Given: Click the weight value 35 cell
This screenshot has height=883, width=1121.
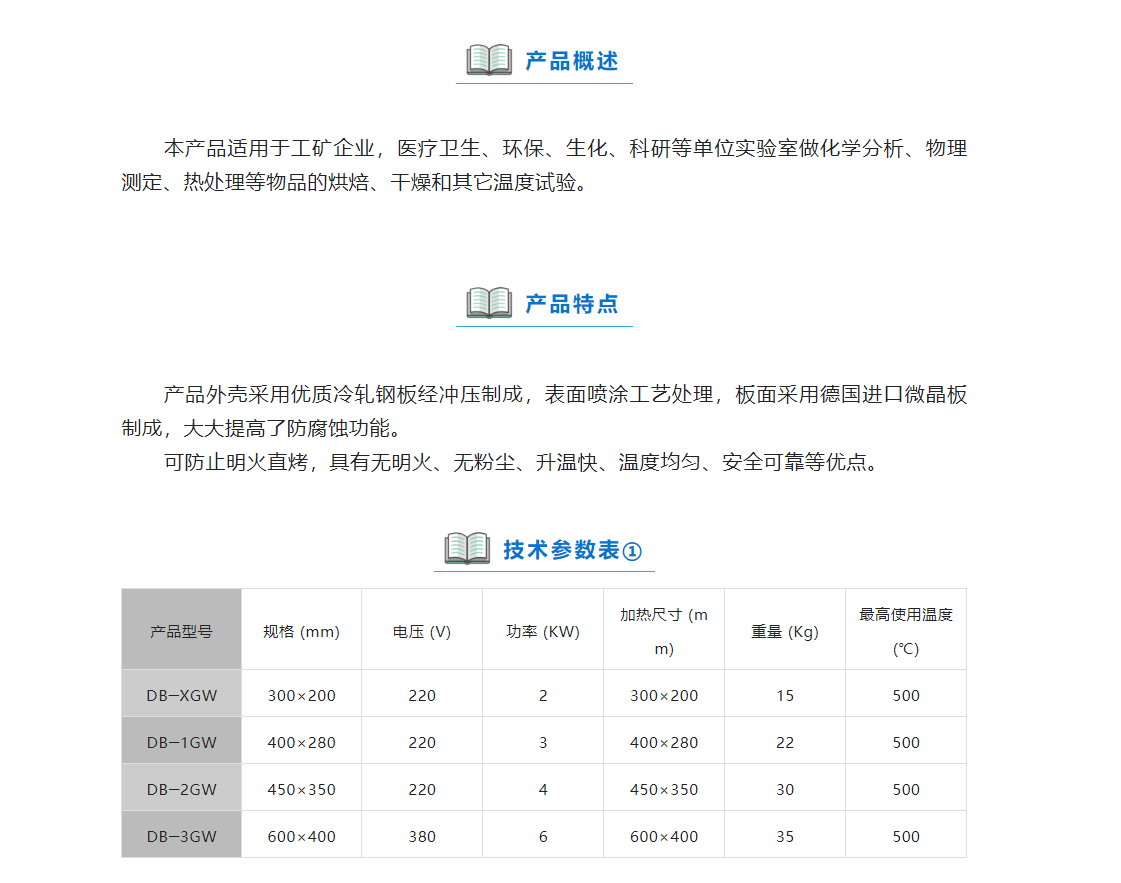Looking at the screenshot, I should (785, 834).
